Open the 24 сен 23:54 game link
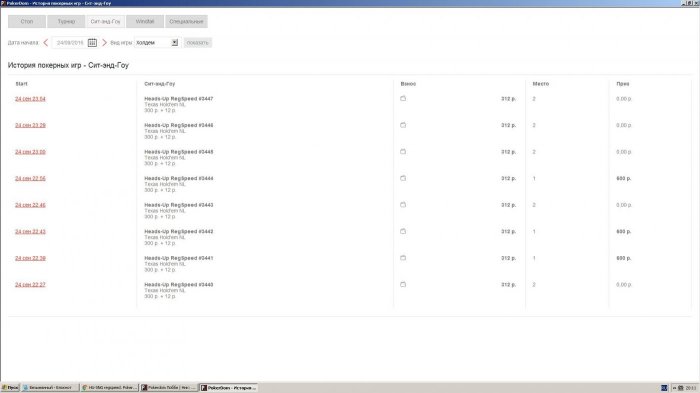Screen dimensions: 700x393 click(x=30, y=99)
